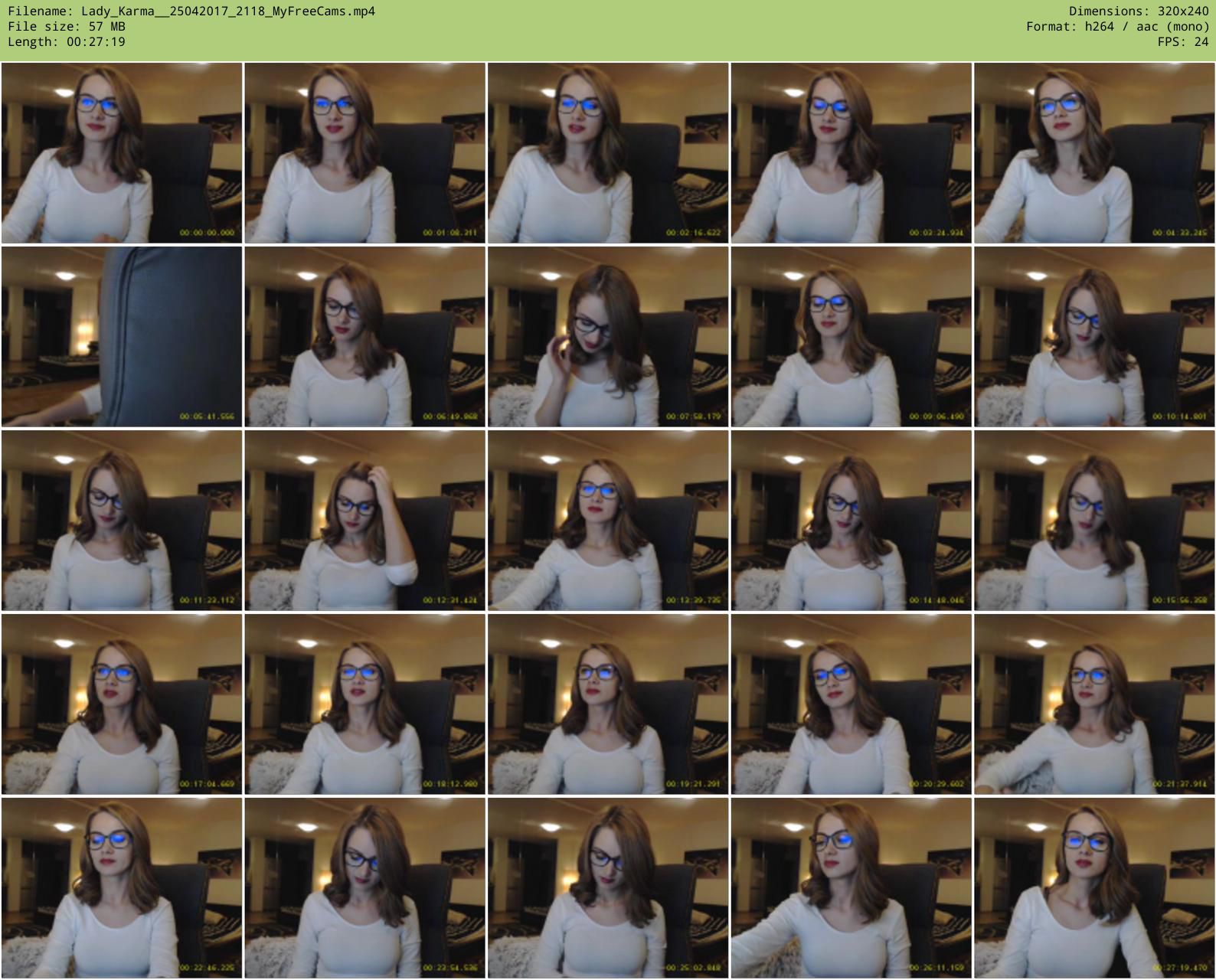Screen dimensions: 1216x980
Task: Select the frame at 00:17:04
Action: point(122,704)
